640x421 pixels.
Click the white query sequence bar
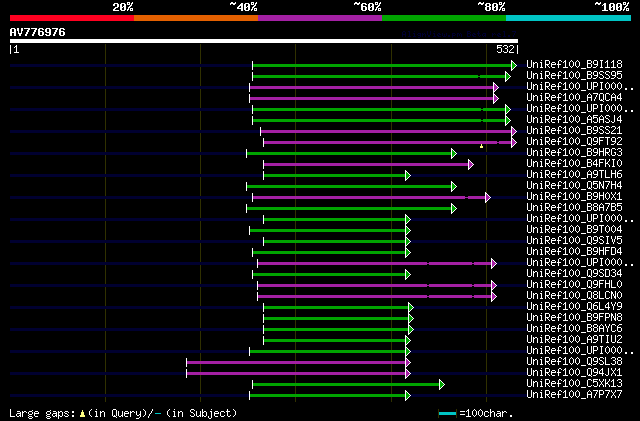tap(264, 41)
